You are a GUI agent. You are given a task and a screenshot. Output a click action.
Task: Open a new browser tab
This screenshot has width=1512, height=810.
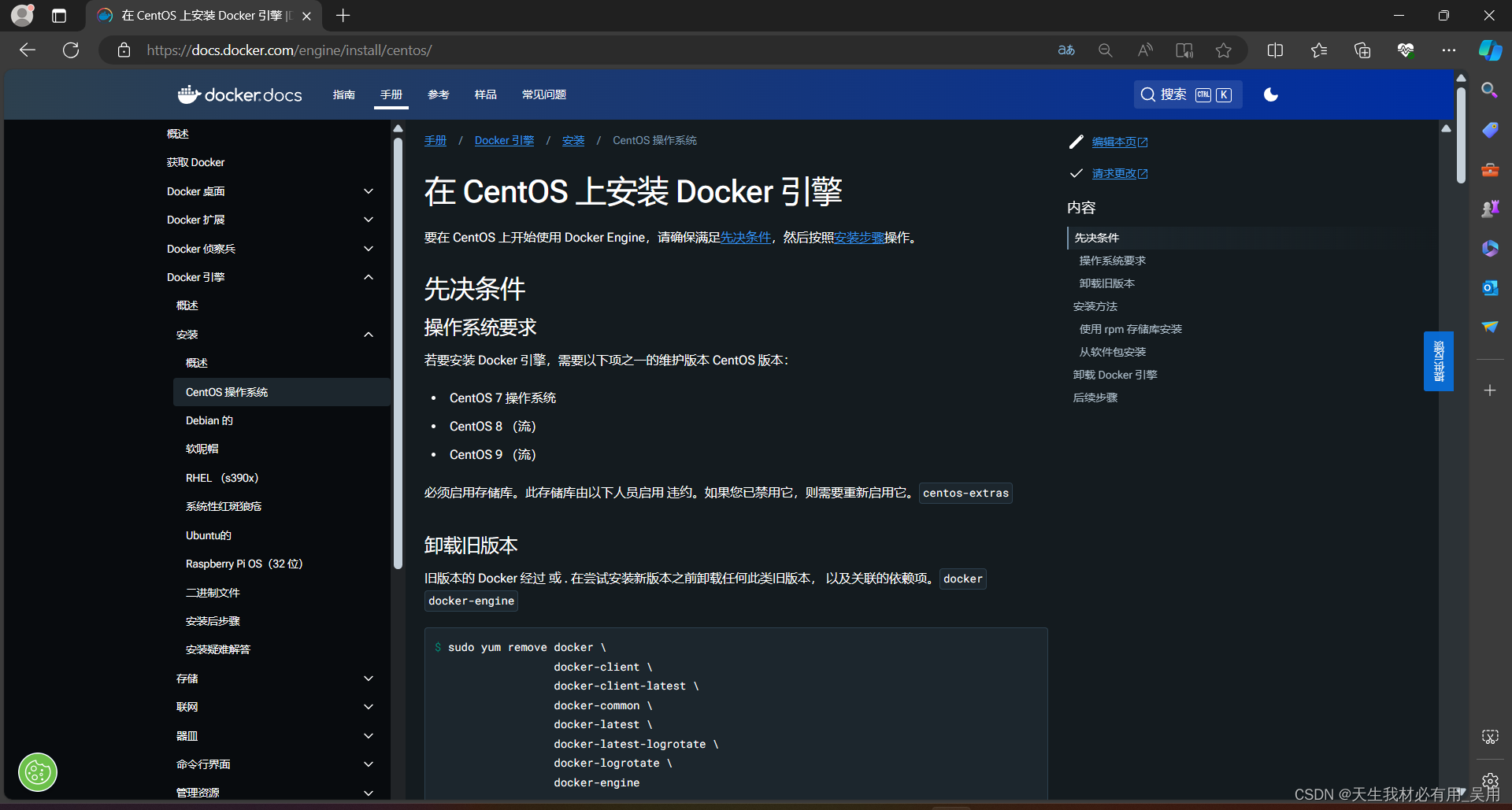tap(343, 16)
